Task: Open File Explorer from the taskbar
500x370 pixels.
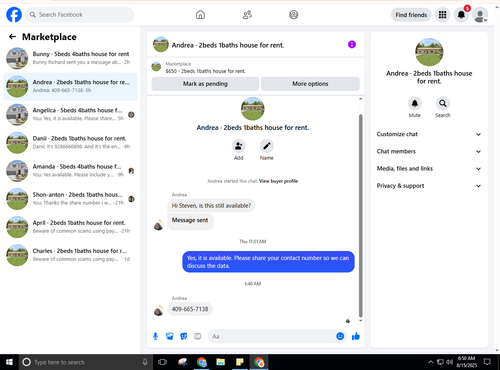Action: pyautogui.click(x=220, y=362)
